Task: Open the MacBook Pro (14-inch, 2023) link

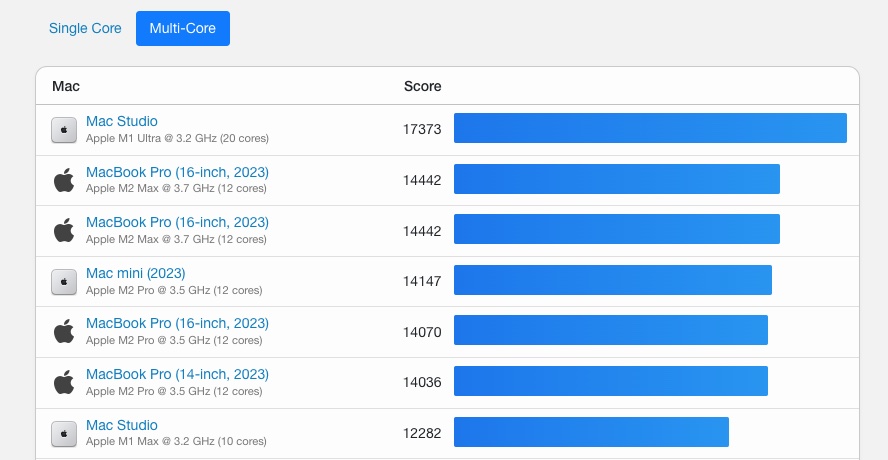Action: point(177,374)
